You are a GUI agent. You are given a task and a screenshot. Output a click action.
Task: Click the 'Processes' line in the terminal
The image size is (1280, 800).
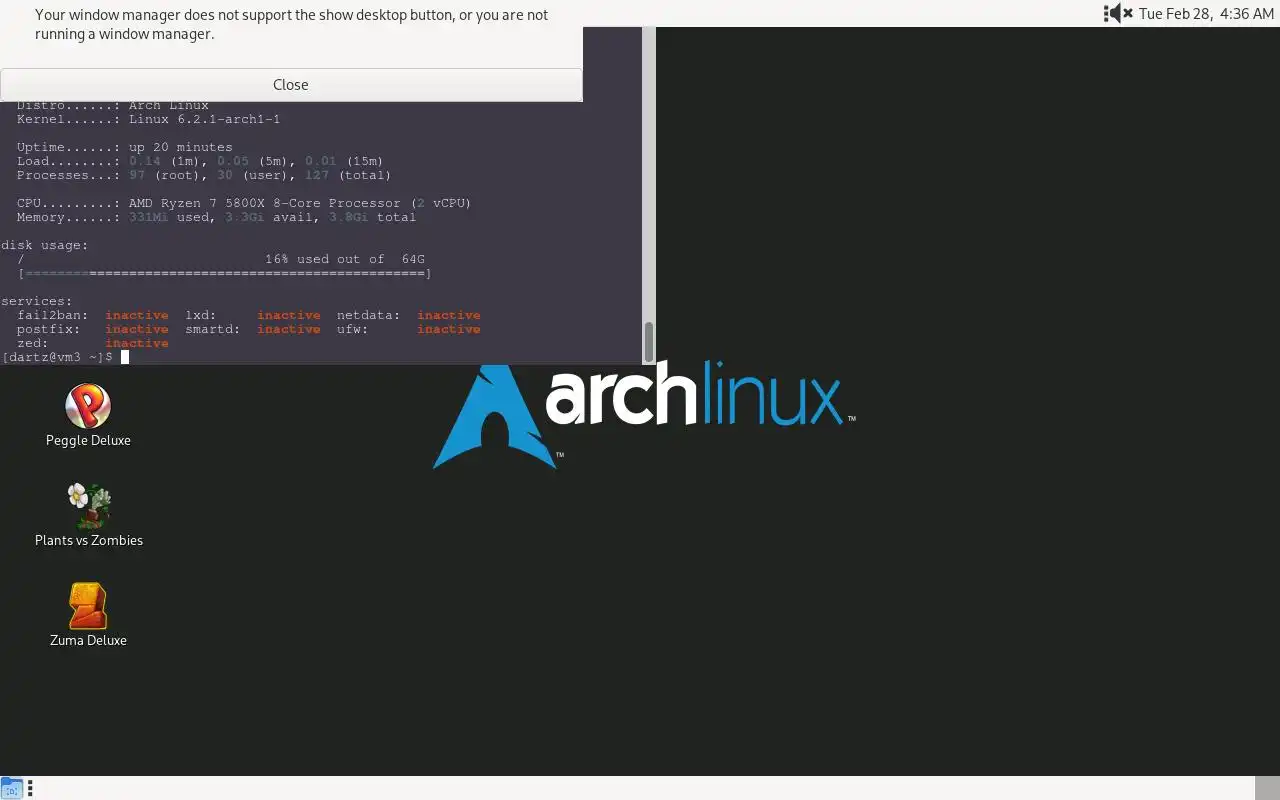point(204,175)
